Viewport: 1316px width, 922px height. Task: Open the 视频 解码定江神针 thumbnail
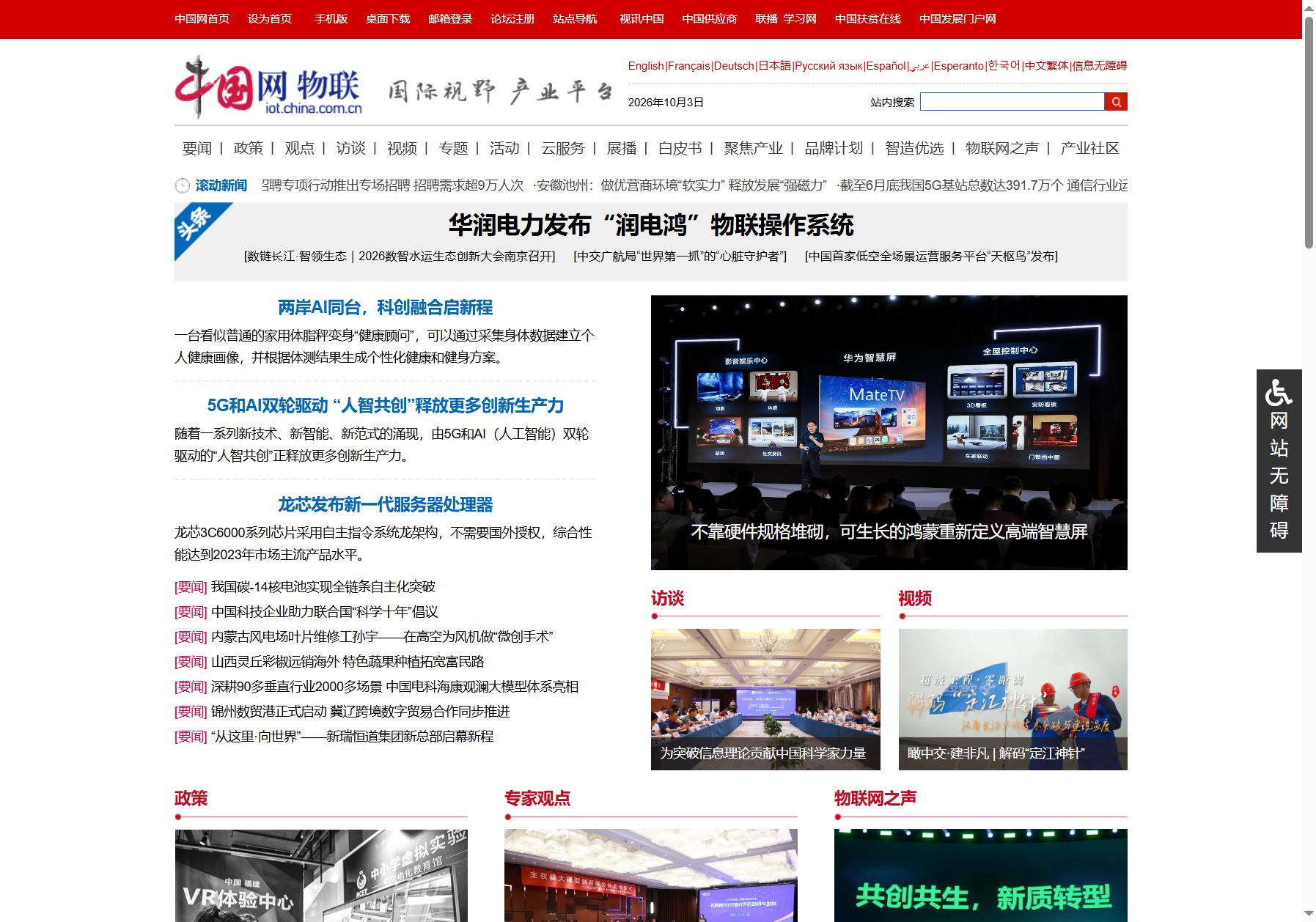coord(1012,699)
